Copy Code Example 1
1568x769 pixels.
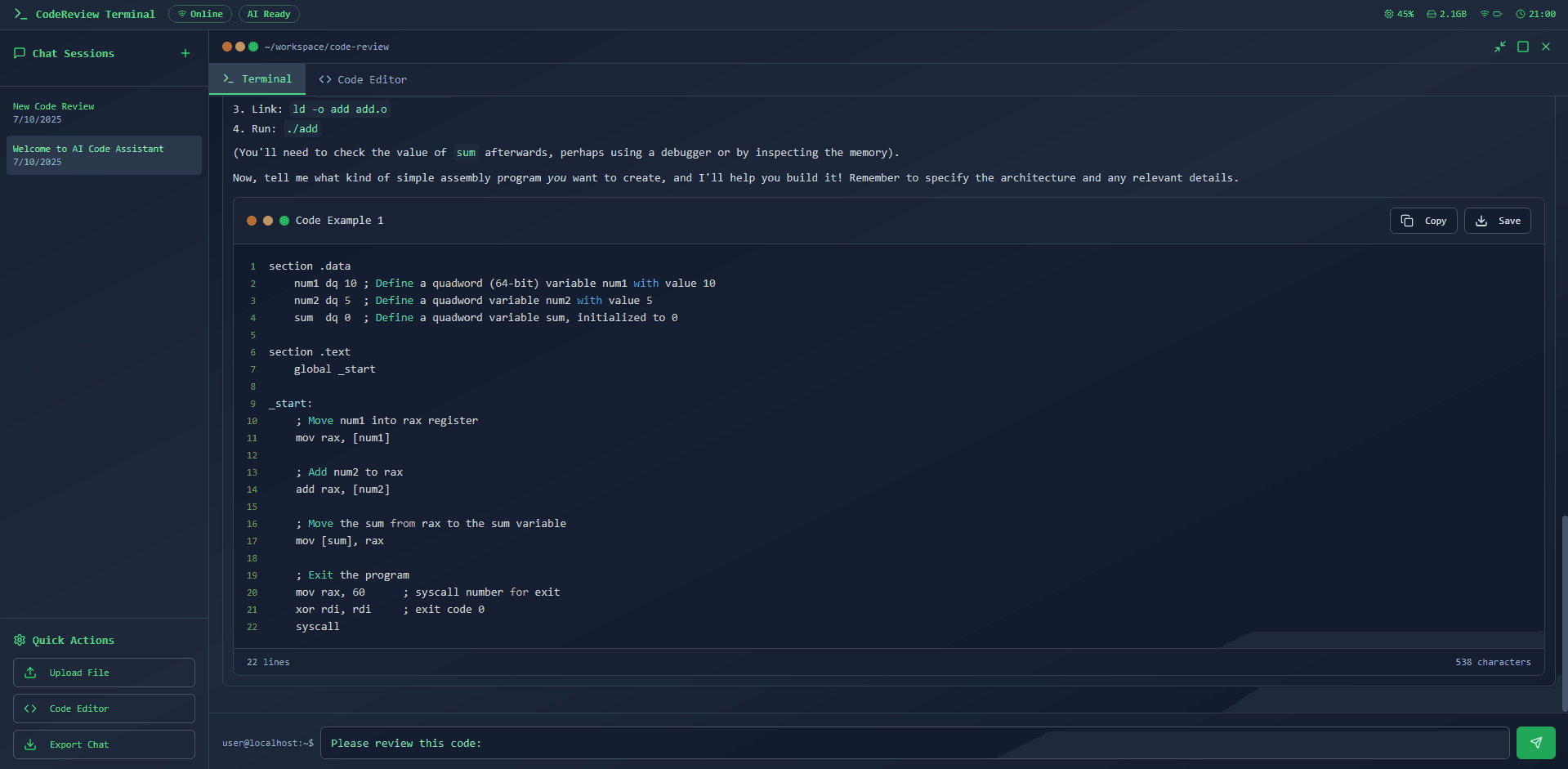[x=1423, y=221]
